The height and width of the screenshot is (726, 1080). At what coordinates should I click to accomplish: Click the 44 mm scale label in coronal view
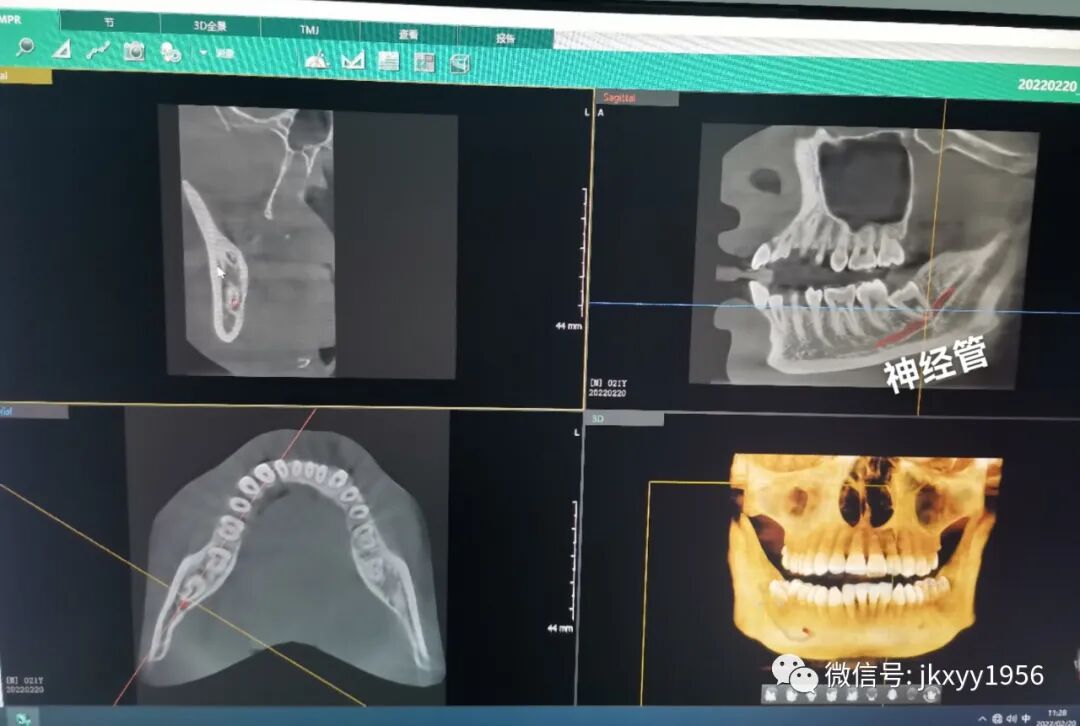tap(569, 326)
